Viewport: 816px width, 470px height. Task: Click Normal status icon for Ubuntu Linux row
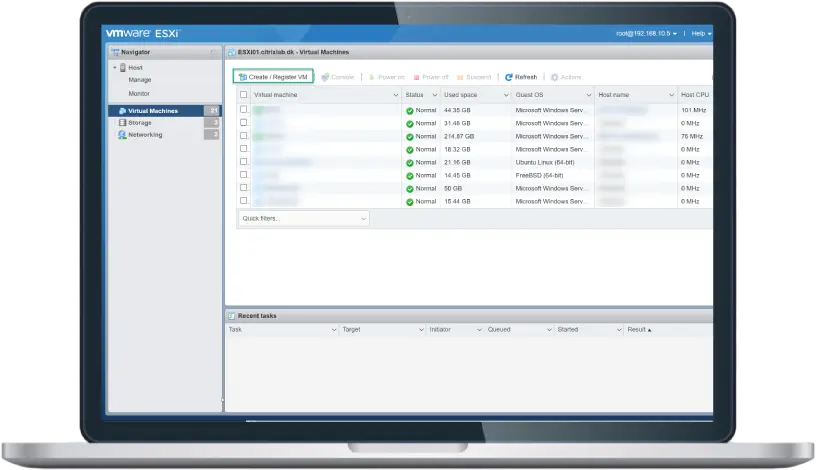[x=410, y=163]
